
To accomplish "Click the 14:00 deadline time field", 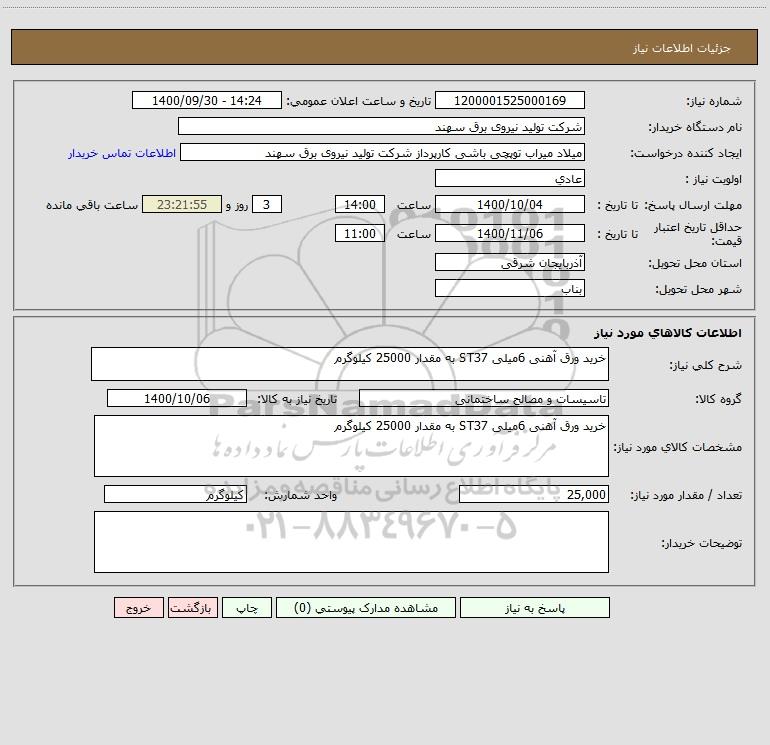I will (x=360, y=204).
